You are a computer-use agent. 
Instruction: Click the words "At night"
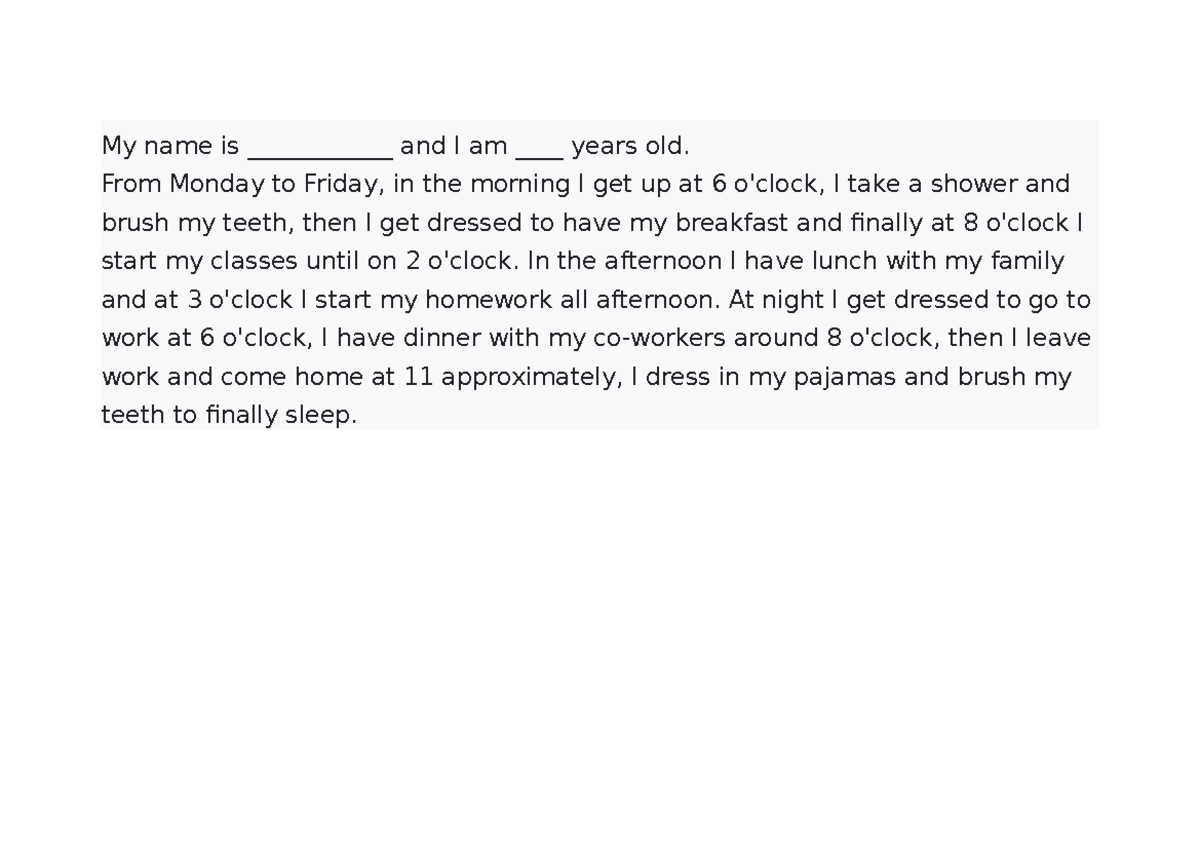click(x=765, y=300)
